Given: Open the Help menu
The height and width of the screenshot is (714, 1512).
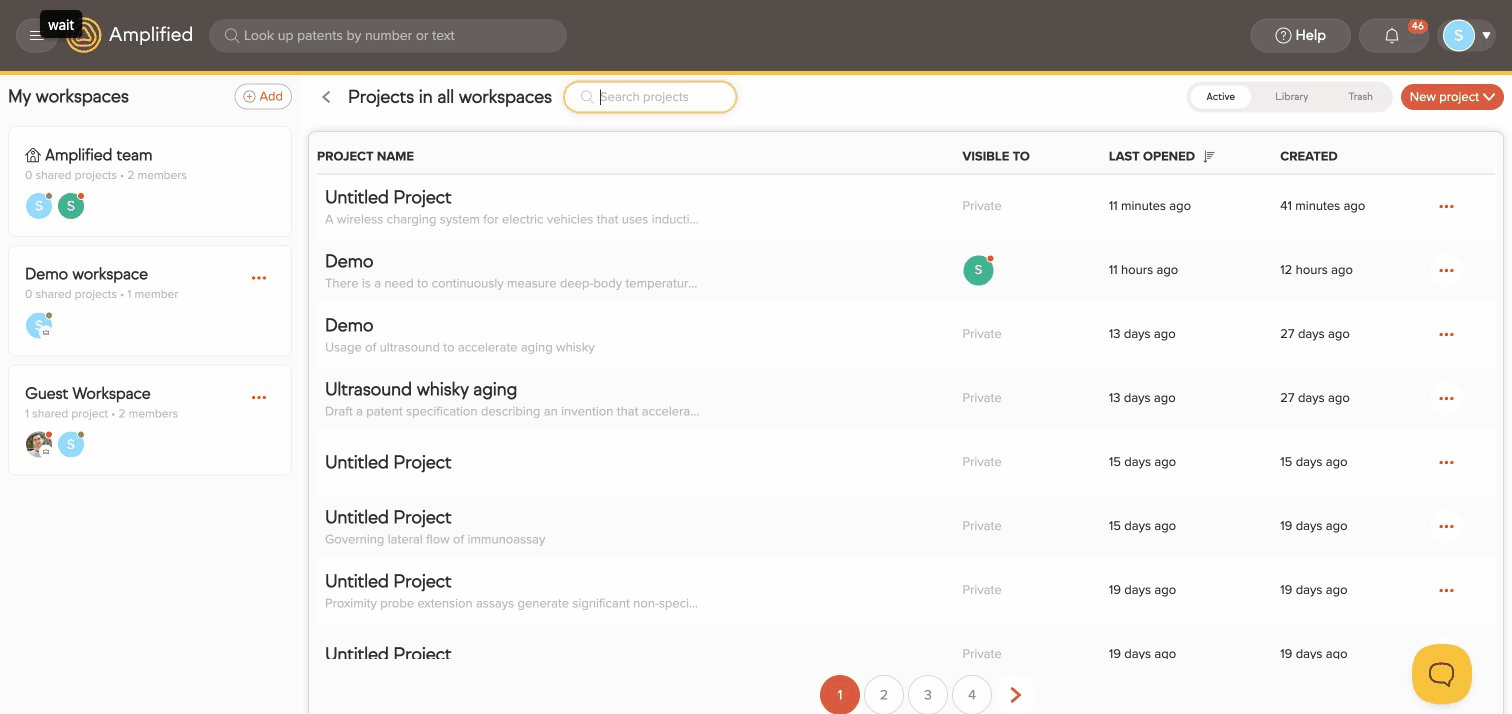Looking at the screenshot, I should (x=1300, y=35).
